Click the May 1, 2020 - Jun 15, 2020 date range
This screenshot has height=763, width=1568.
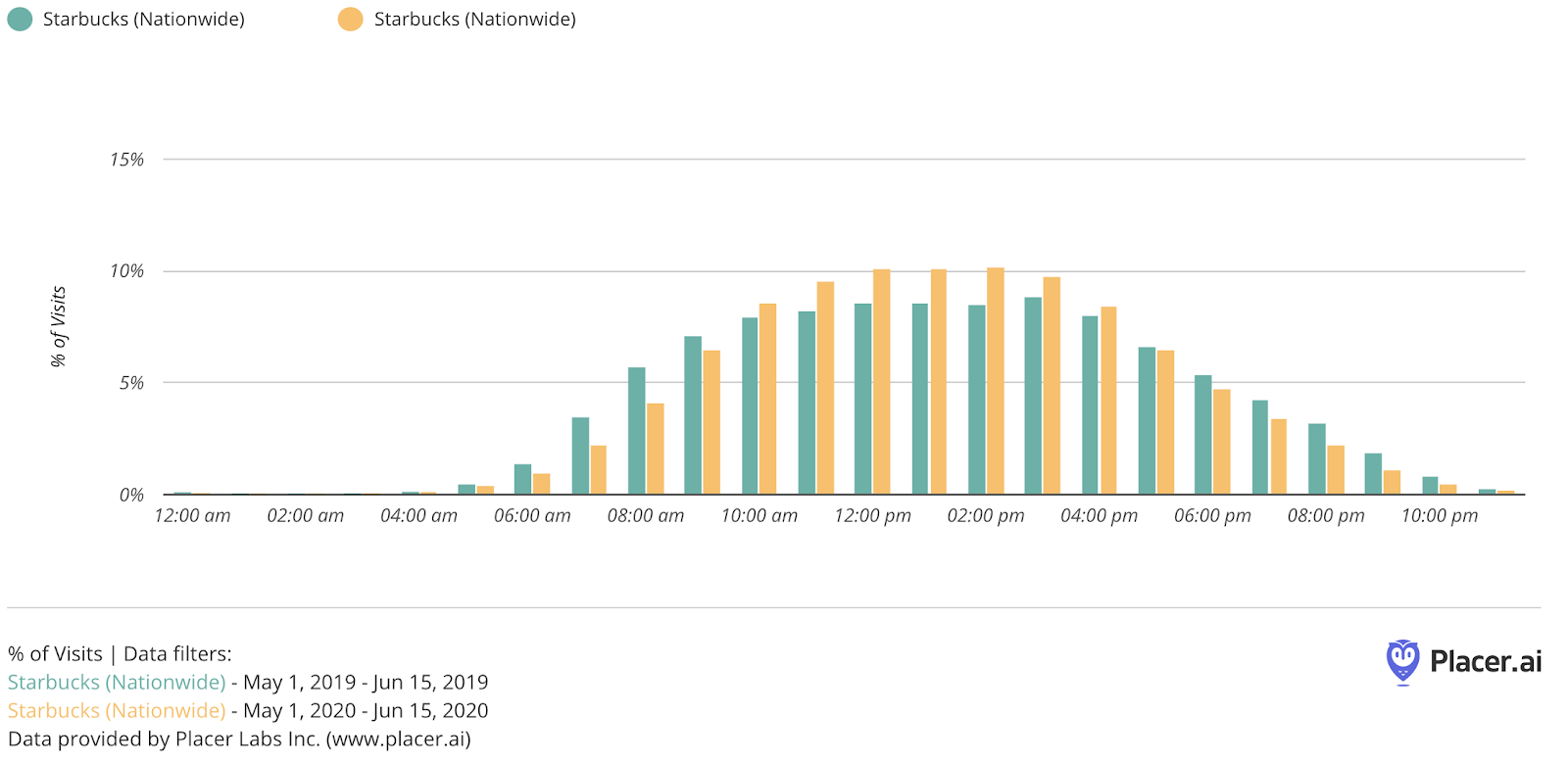[366, 710]
